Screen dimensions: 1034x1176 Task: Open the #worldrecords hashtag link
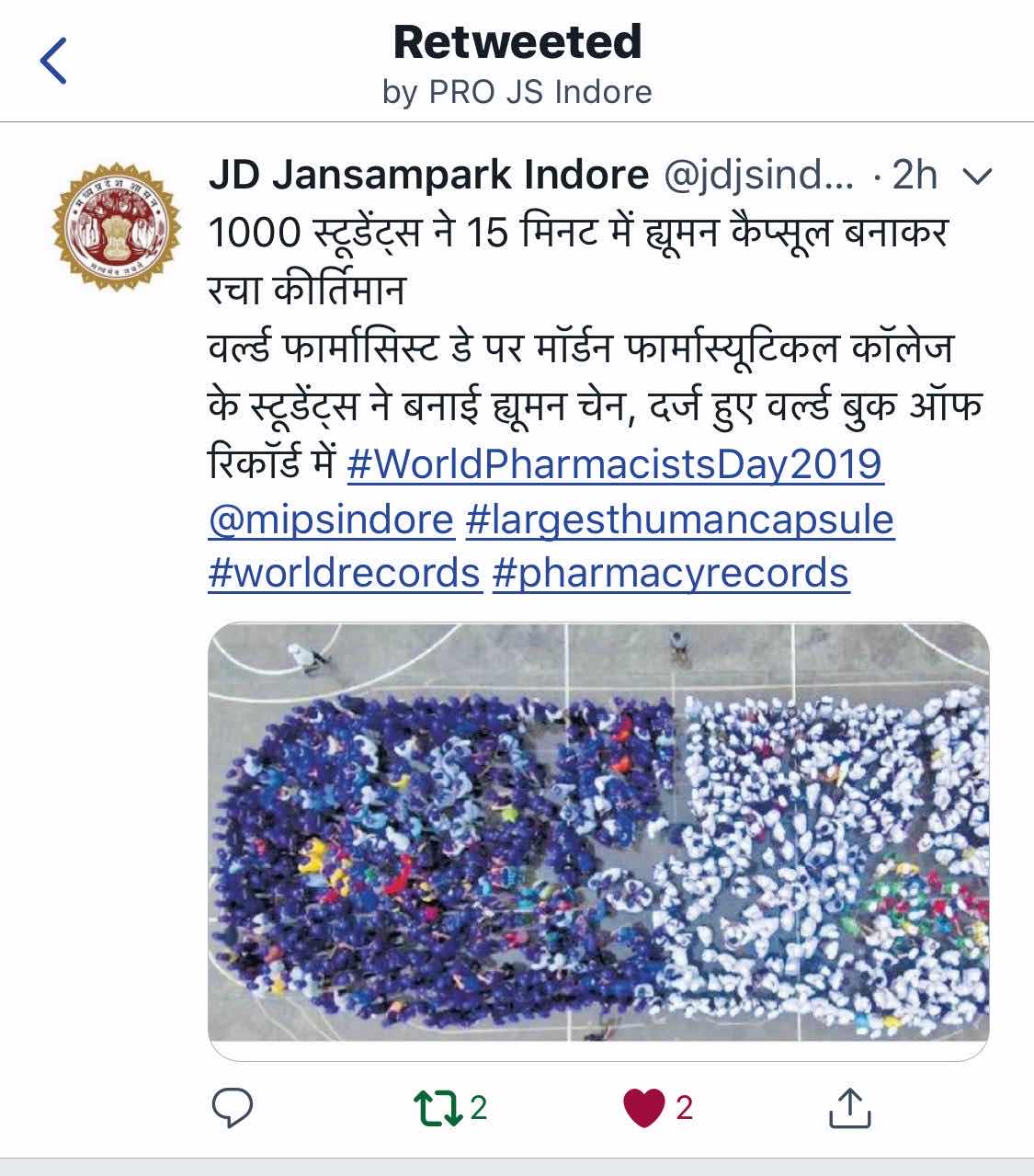tap(345, 573)
